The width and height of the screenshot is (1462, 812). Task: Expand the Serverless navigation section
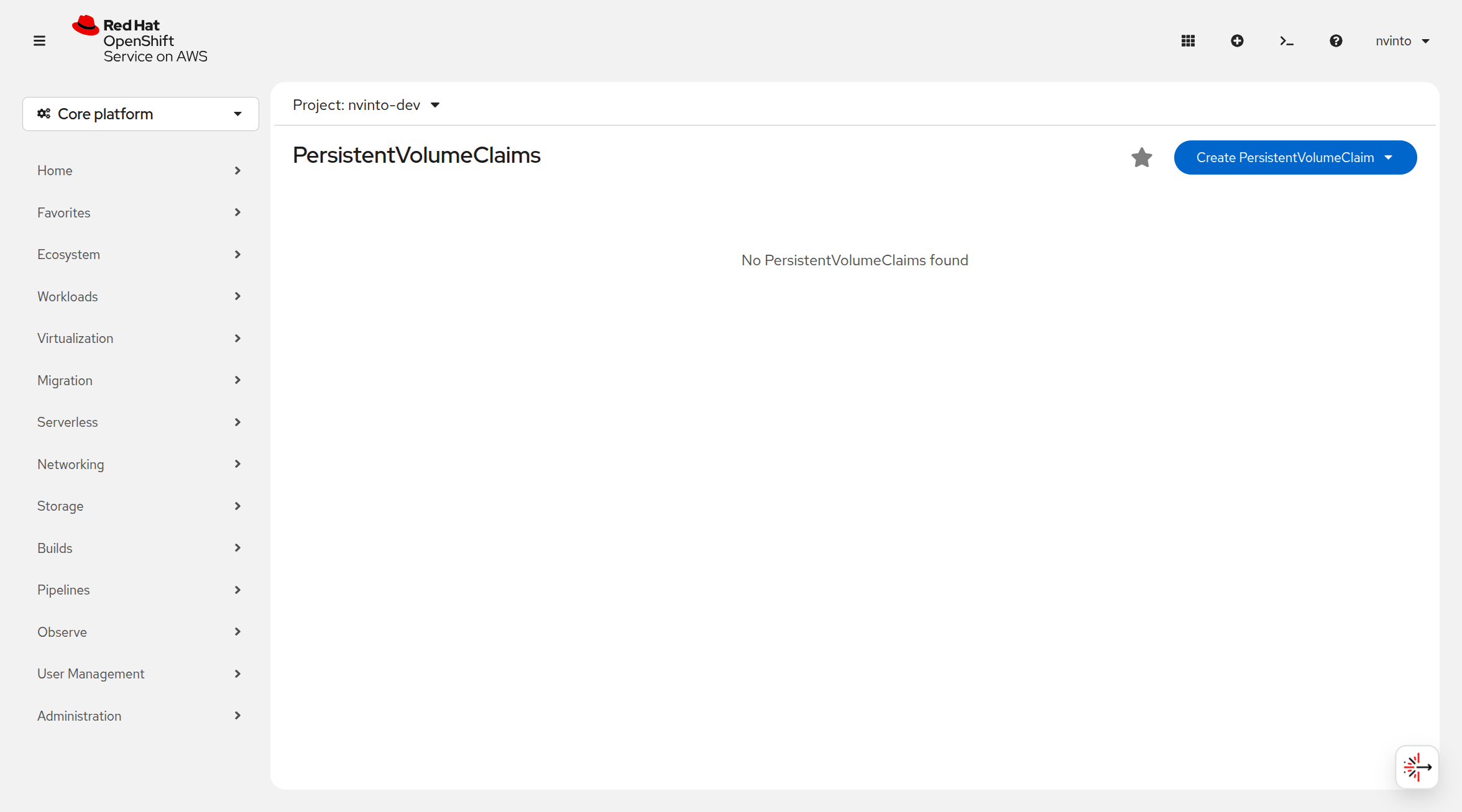[x=140, y=422]
